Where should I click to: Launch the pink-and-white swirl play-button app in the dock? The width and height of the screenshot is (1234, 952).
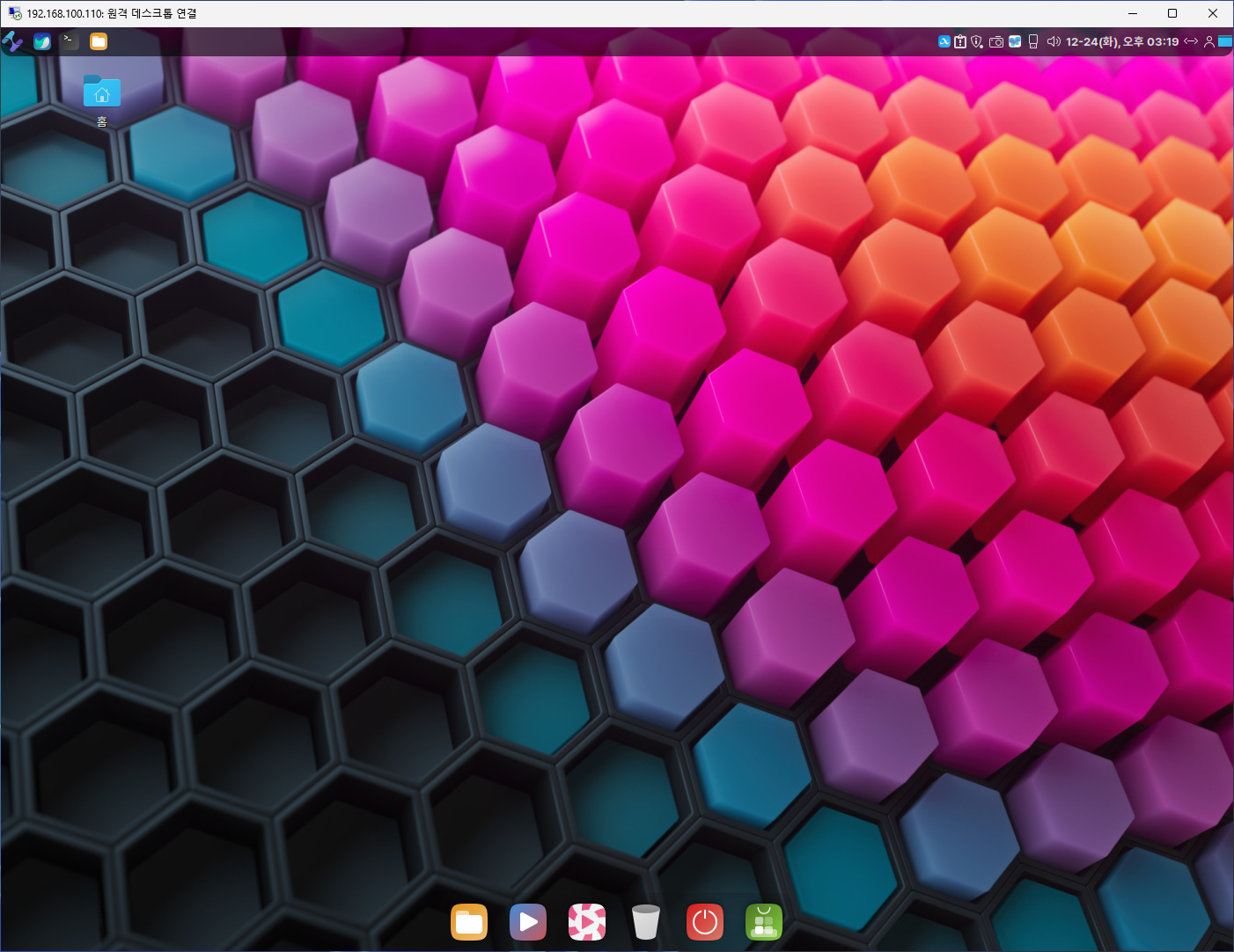[x=587, y=922]
